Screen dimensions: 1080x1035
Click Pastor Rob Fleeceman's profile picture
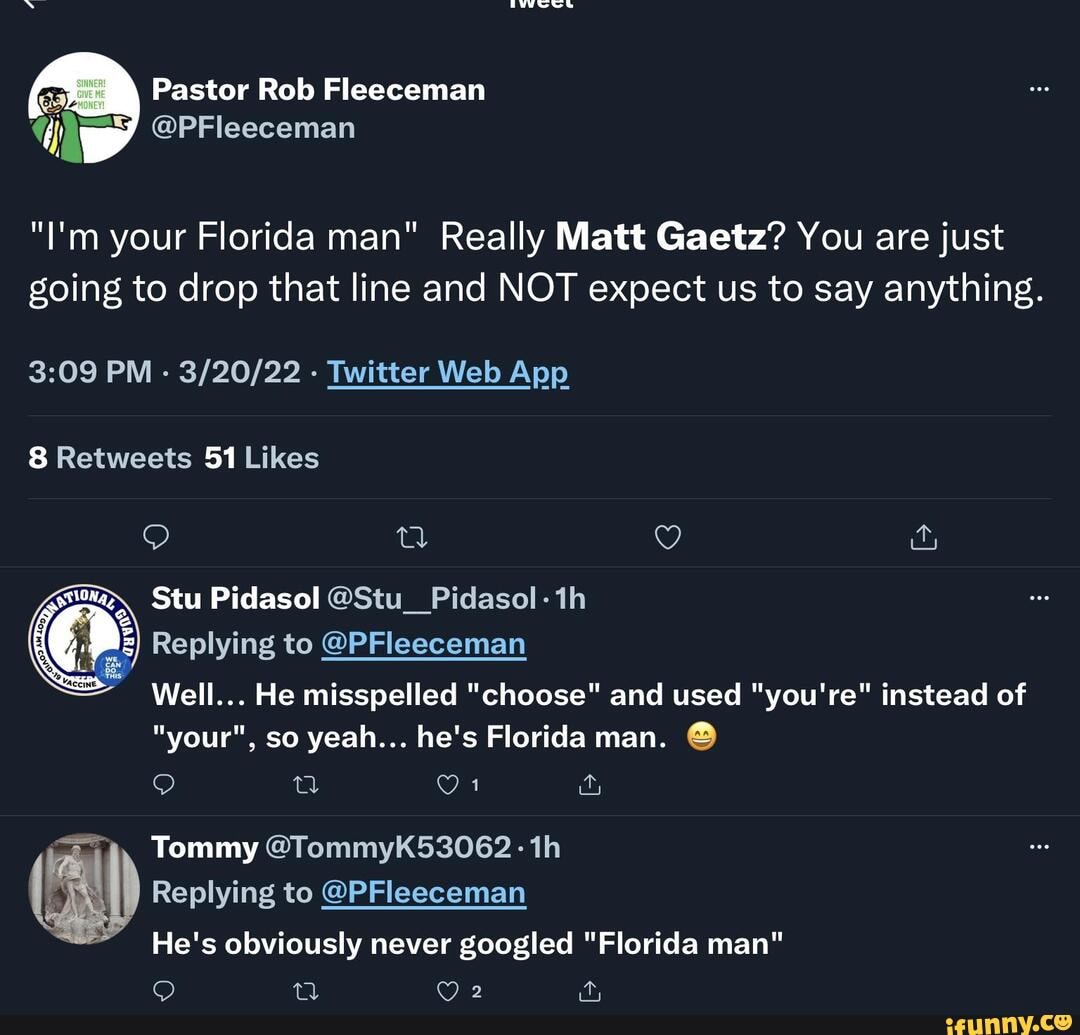(x=83, y=107)
